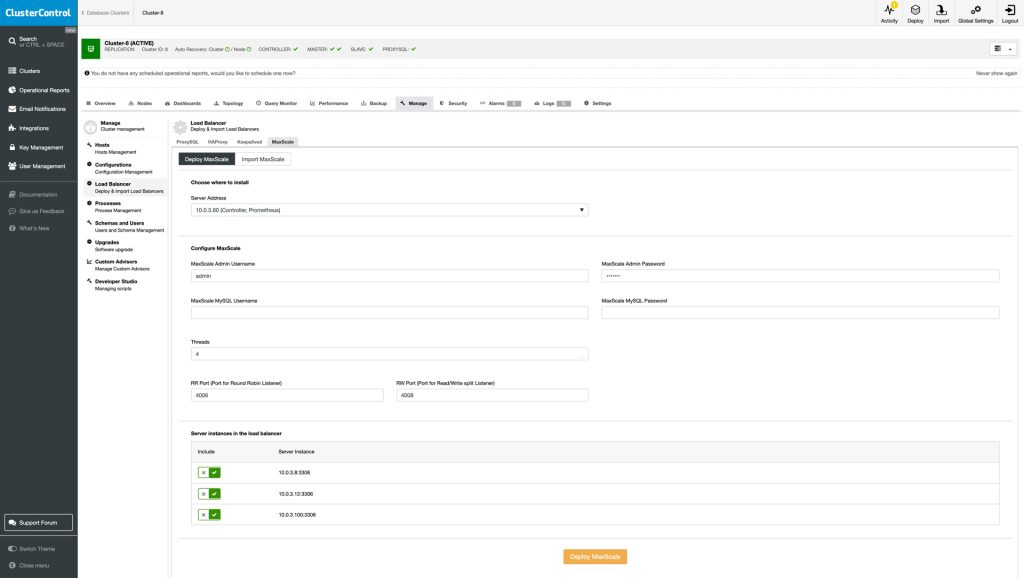Click the Deploy MaxScale button

pos(594,556)
